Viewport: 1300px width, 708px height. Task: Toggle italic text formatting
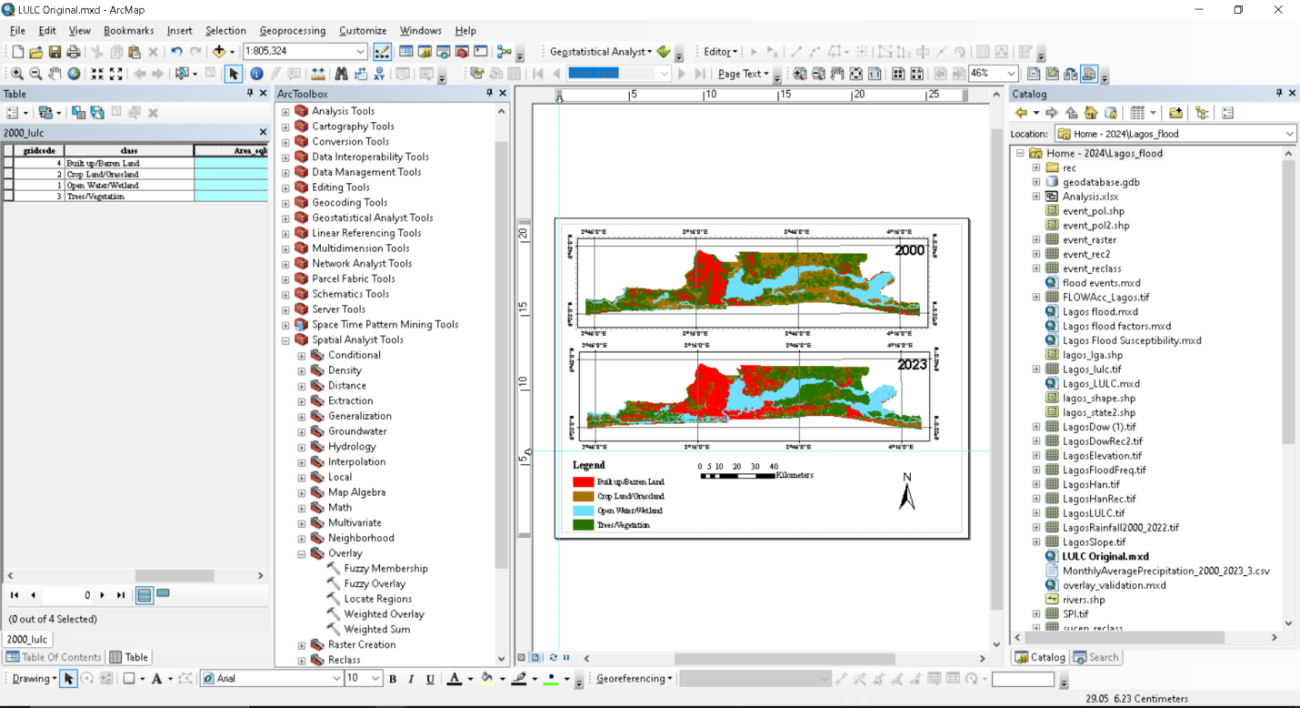point(411,679)
